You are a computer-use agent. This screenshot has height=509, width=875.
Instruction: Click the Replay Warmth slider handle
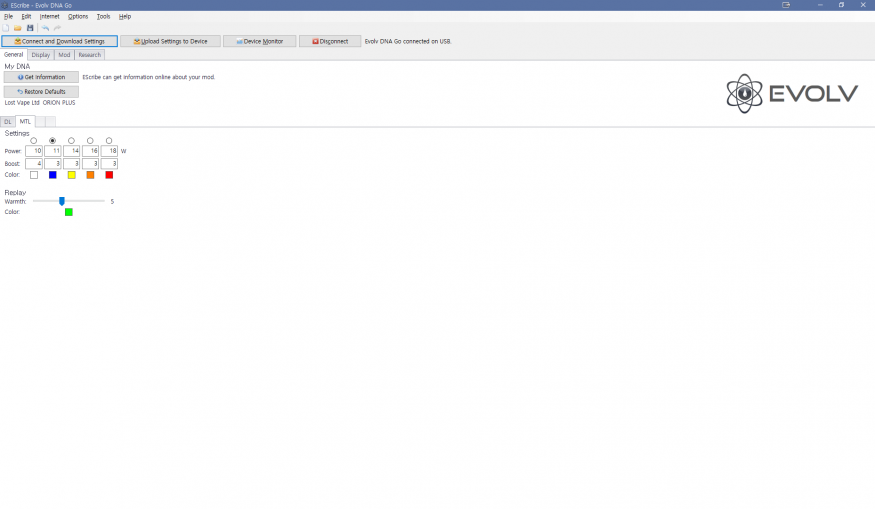tap(62, 201)
